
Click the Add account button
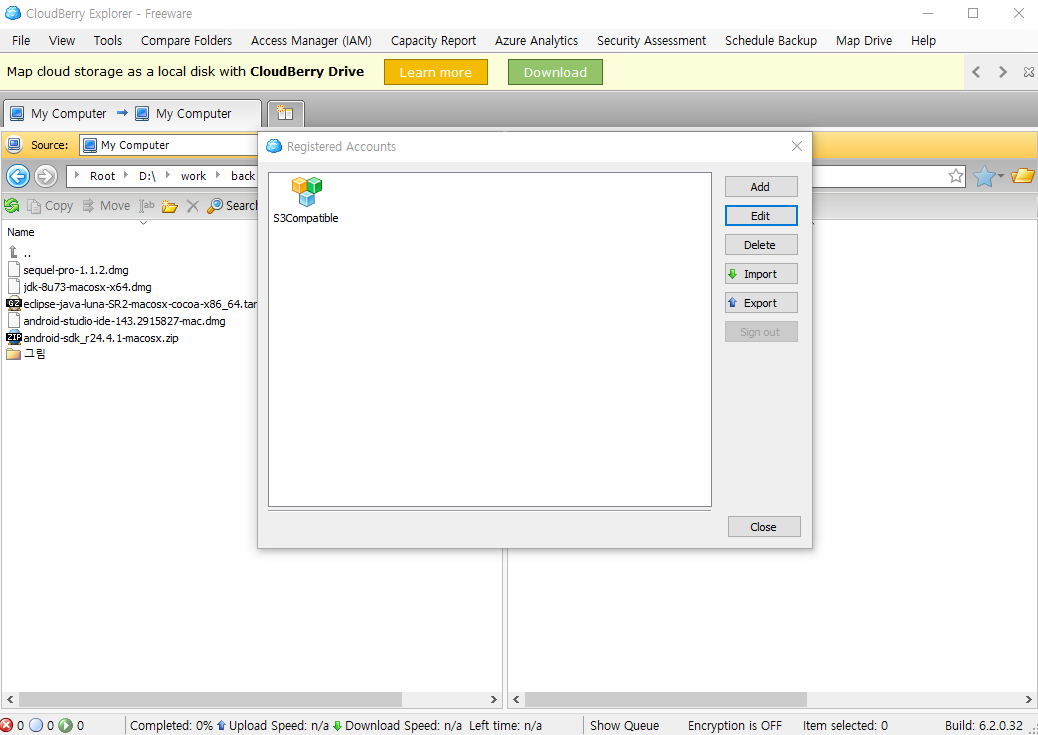pos(761,187)
